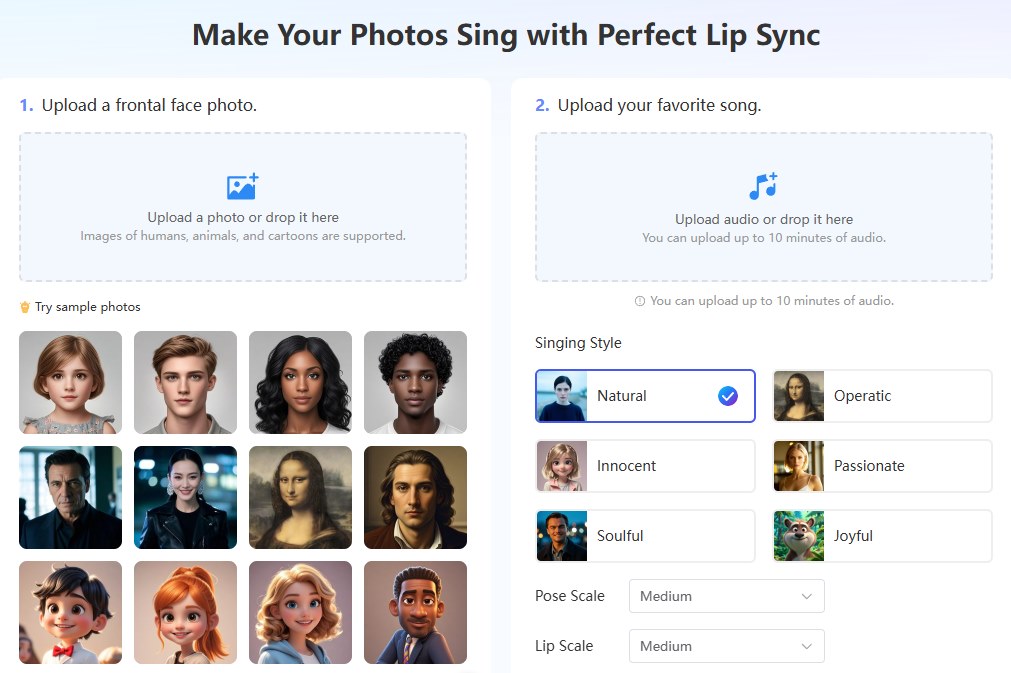Click the Operatic style Mona Lisa thumbnail icon

[x=798, y=396]
